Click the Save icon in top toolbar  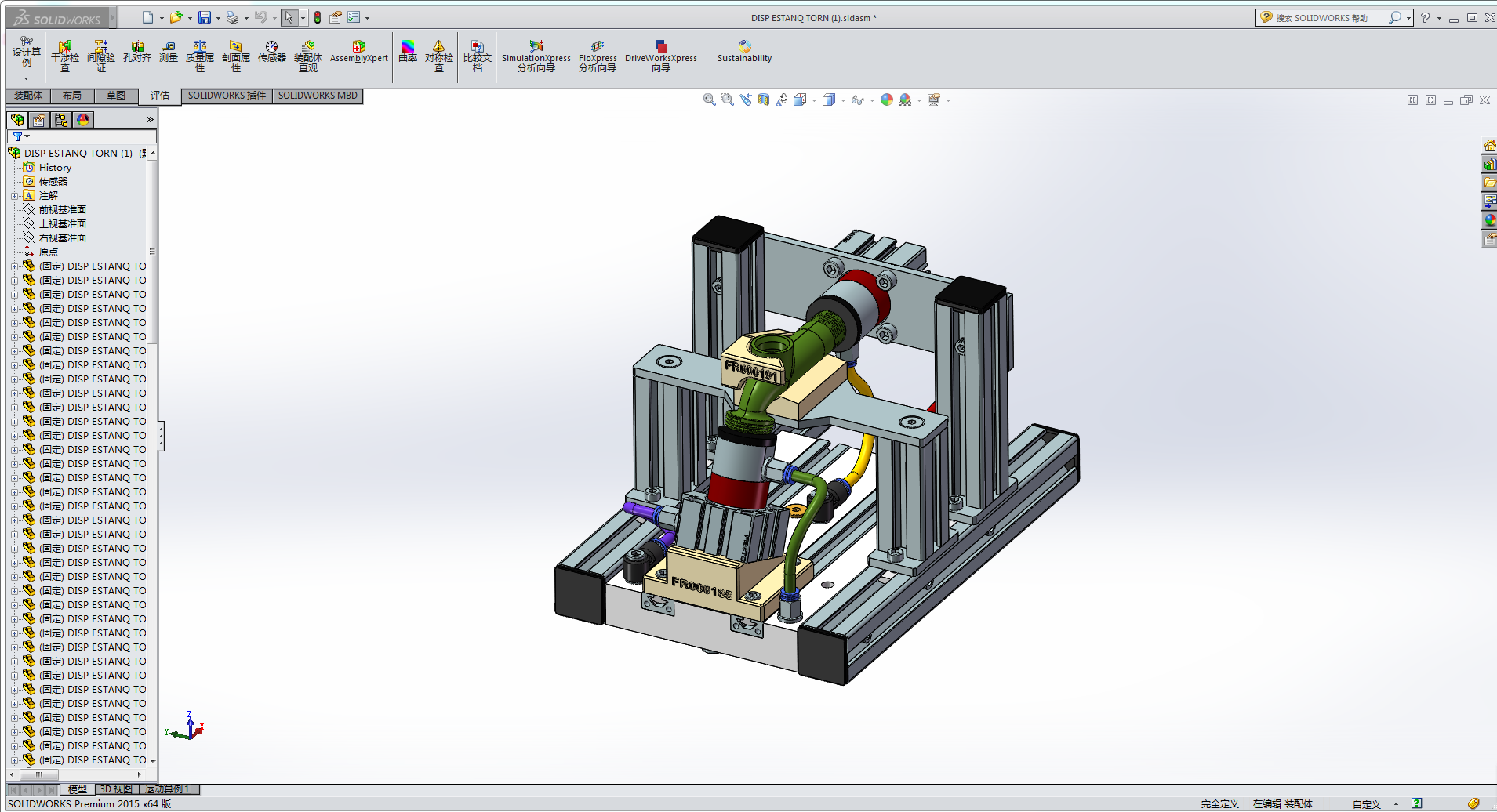[205, 17]
